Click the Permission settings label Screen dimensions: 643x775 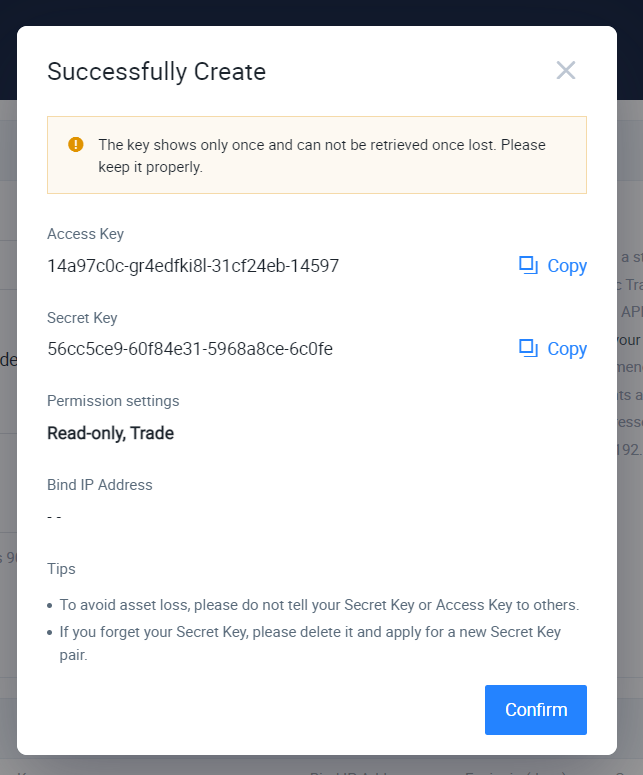113,401
